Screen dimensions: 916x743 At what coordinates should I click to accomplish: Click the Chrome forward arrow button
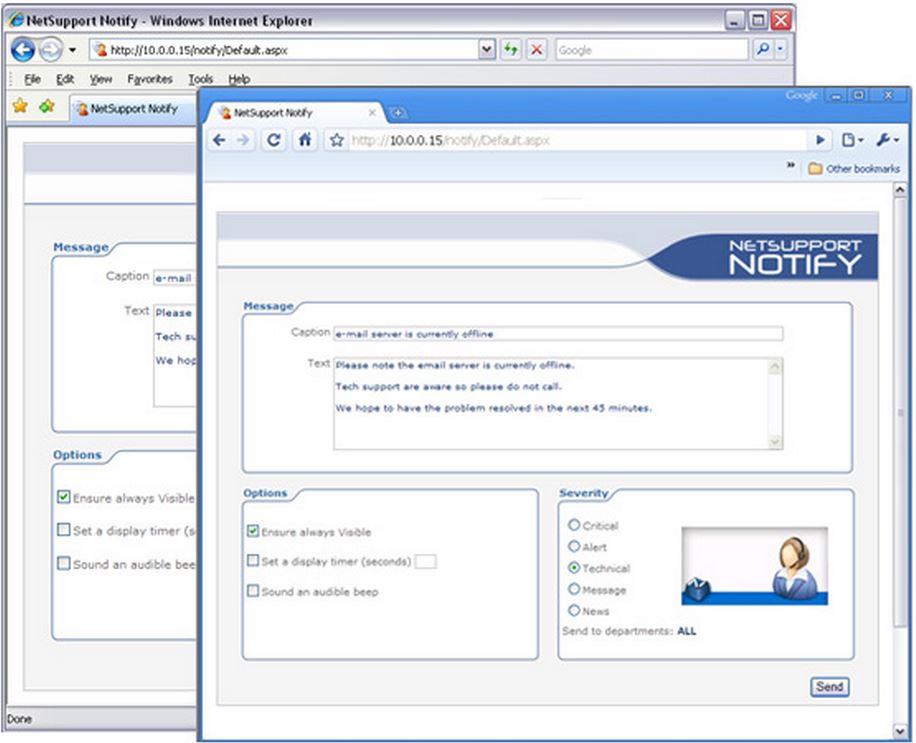[x=243, y=140]
